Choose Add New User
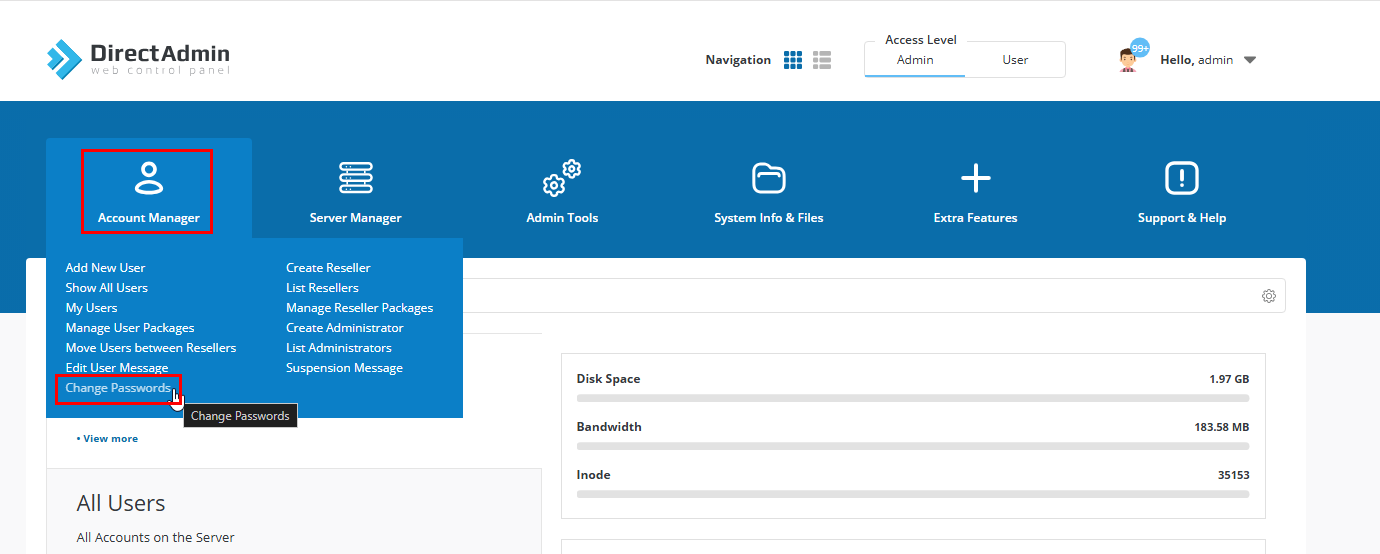1380x554 pixels. coord(105,268)
